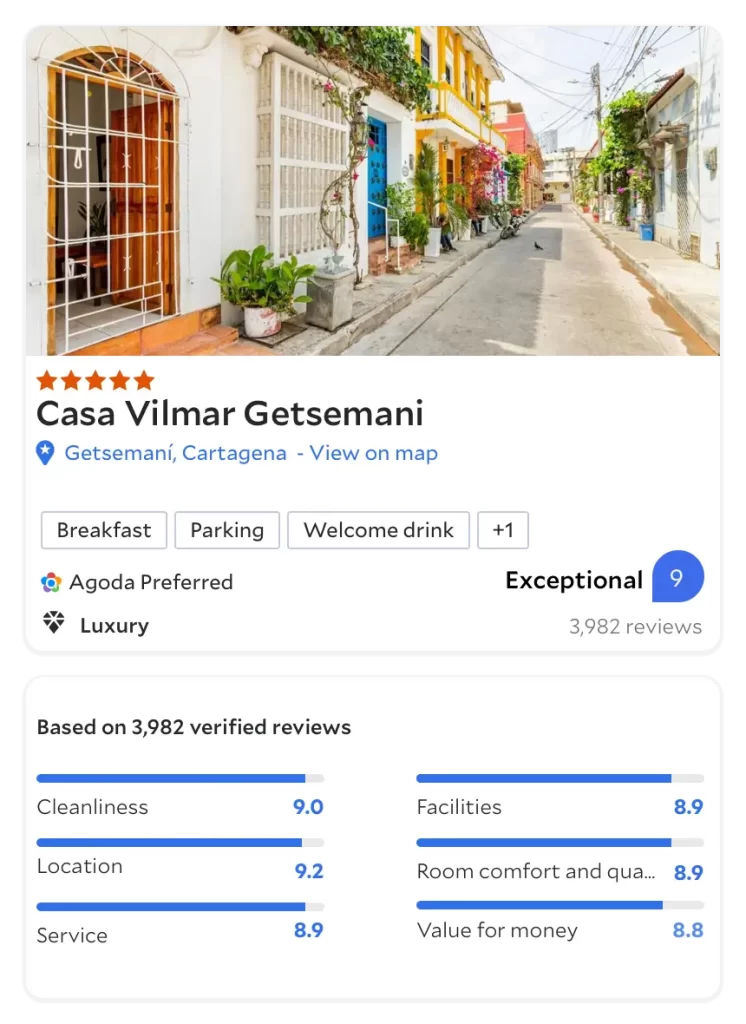This screenshot has width=746, height=1024.
Task: Click the Facilities rating bar
Action: [x=559, y=778]
